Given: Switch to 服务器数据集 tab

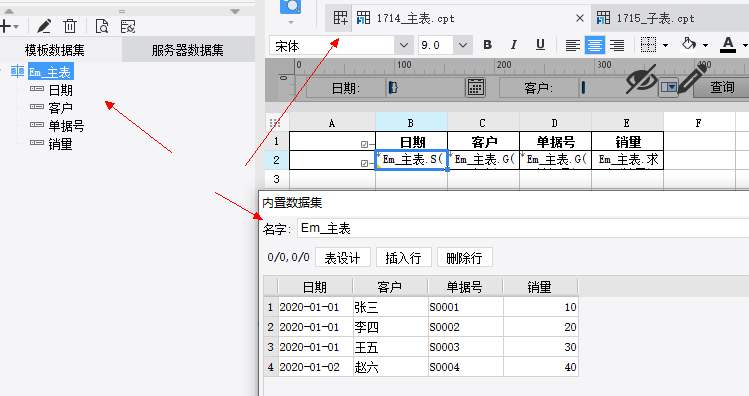Looking at the screenshot, I should tap(188, 50).
